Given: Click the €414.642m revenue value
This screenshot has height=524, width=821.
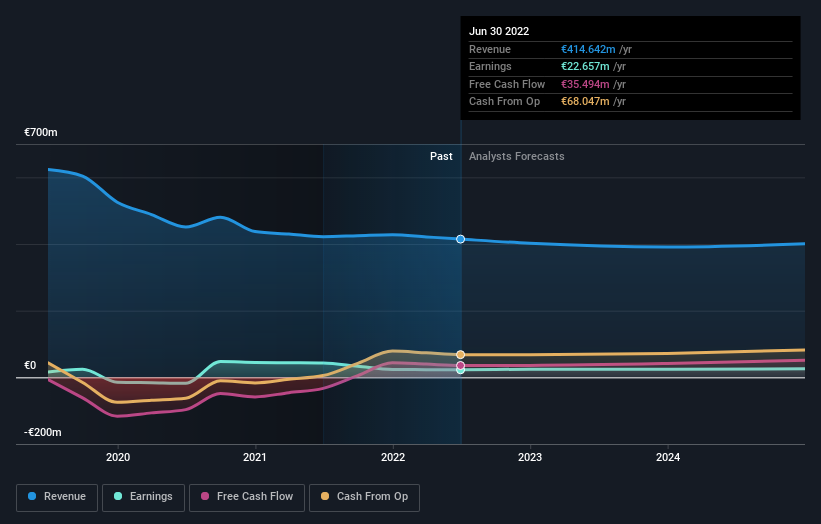Looking at the screenshot, I should [x=588, y=49].
